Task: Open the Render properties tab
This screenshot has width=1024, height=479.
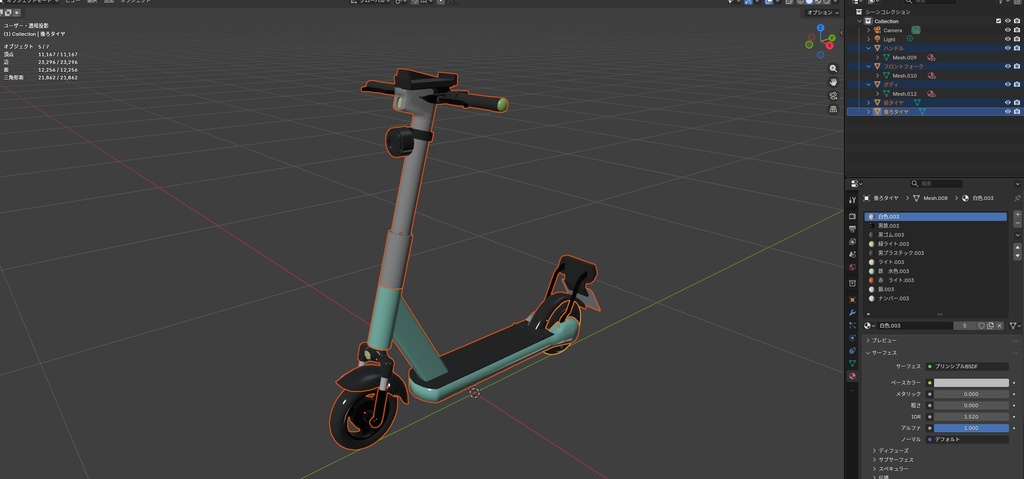Action: 852,216
